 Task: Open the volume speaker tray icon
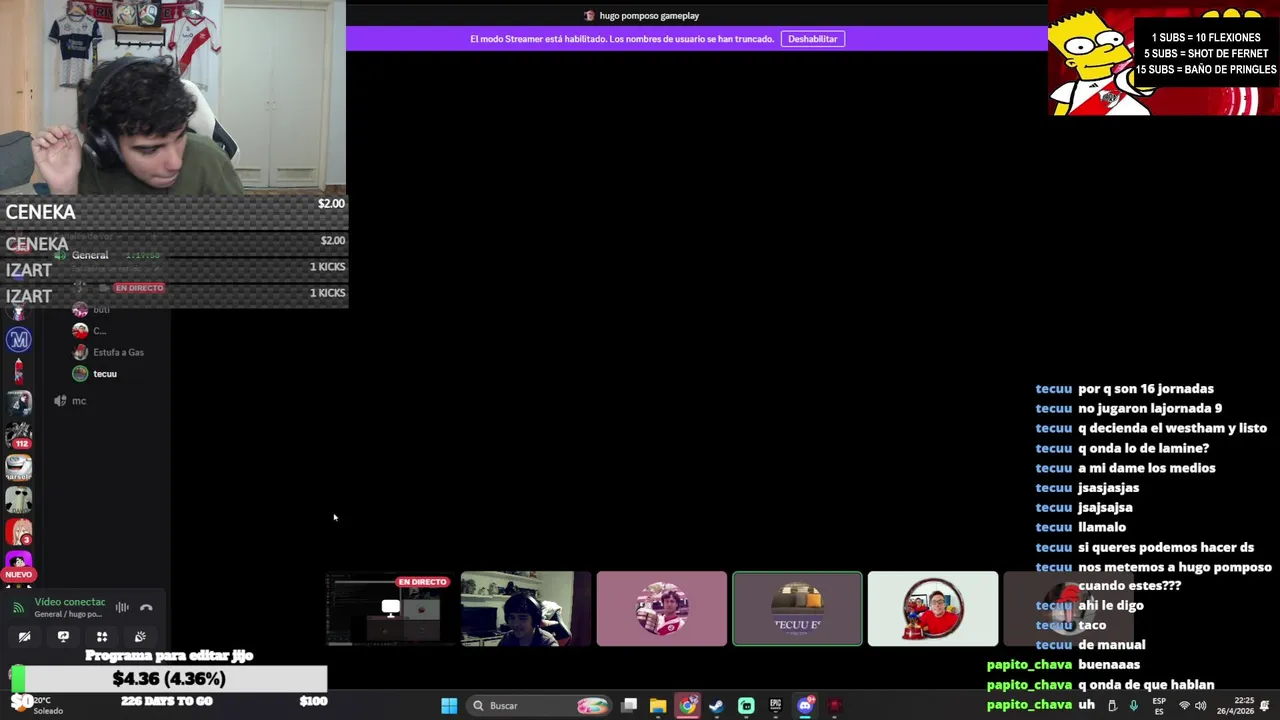[1200, 706]
